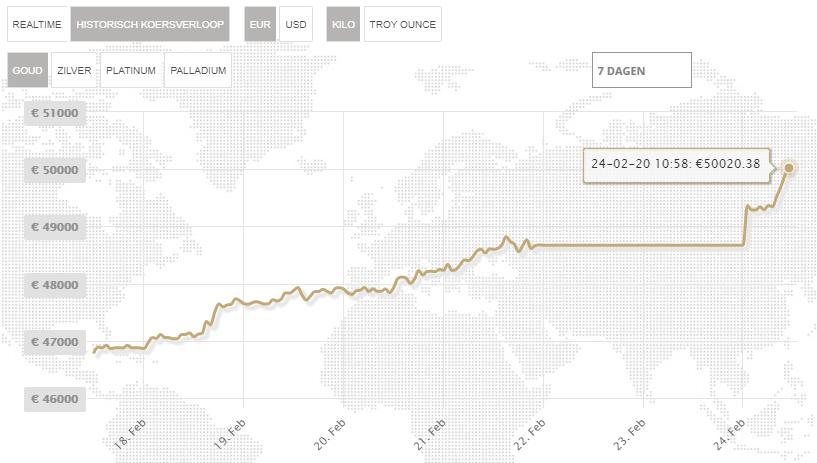Show the Palladium price chart
817x463 pixels.
pyautogui.click(x=198, y=71)
